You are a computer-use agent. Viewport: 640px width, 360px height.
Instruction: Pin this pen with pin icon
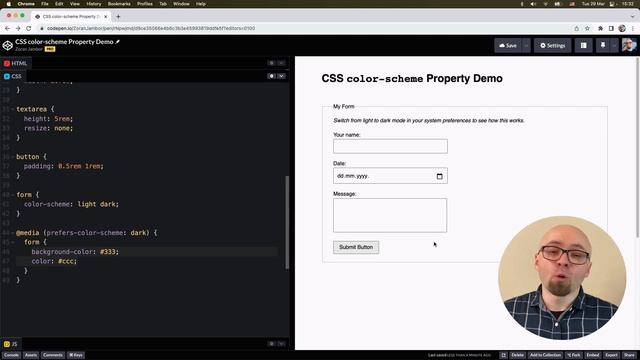pyautogui.click(x=603, y=45)
